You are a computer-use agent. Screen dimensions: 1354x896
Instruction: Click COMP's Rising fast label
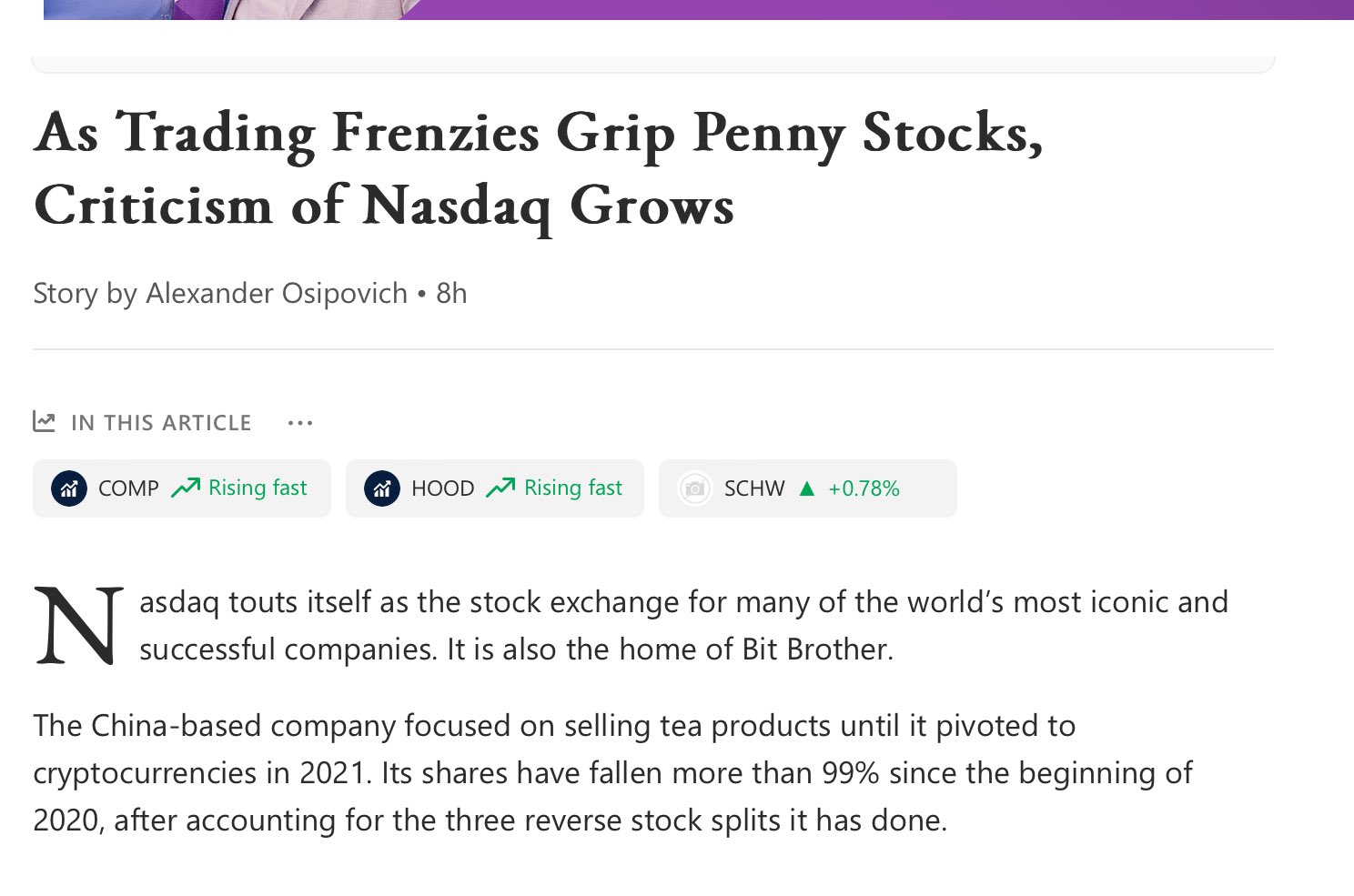[x=258, y=488]
